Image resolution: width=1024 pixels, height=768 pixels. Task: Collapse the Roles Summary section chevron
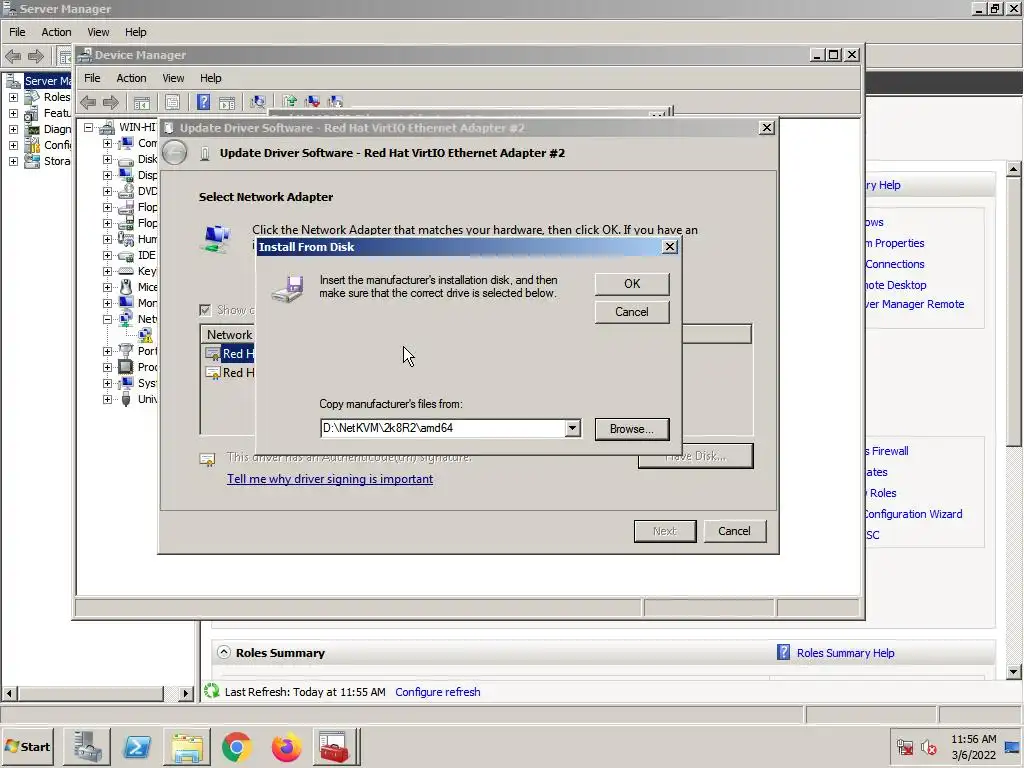coord(223,652)
